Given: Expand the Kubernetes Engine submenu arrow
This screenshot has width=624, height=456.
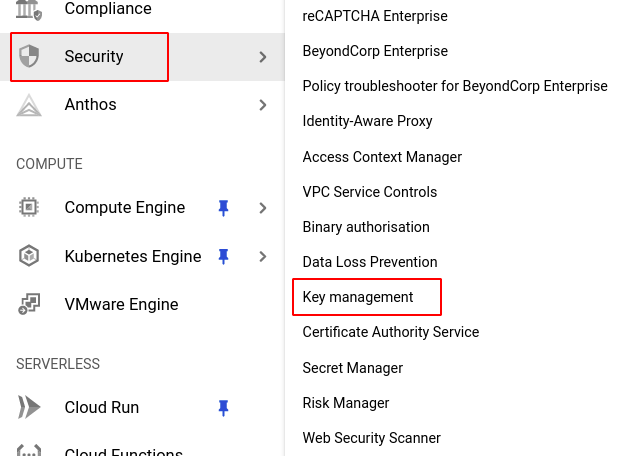Looking at the screenshot, I should point(263,256).
